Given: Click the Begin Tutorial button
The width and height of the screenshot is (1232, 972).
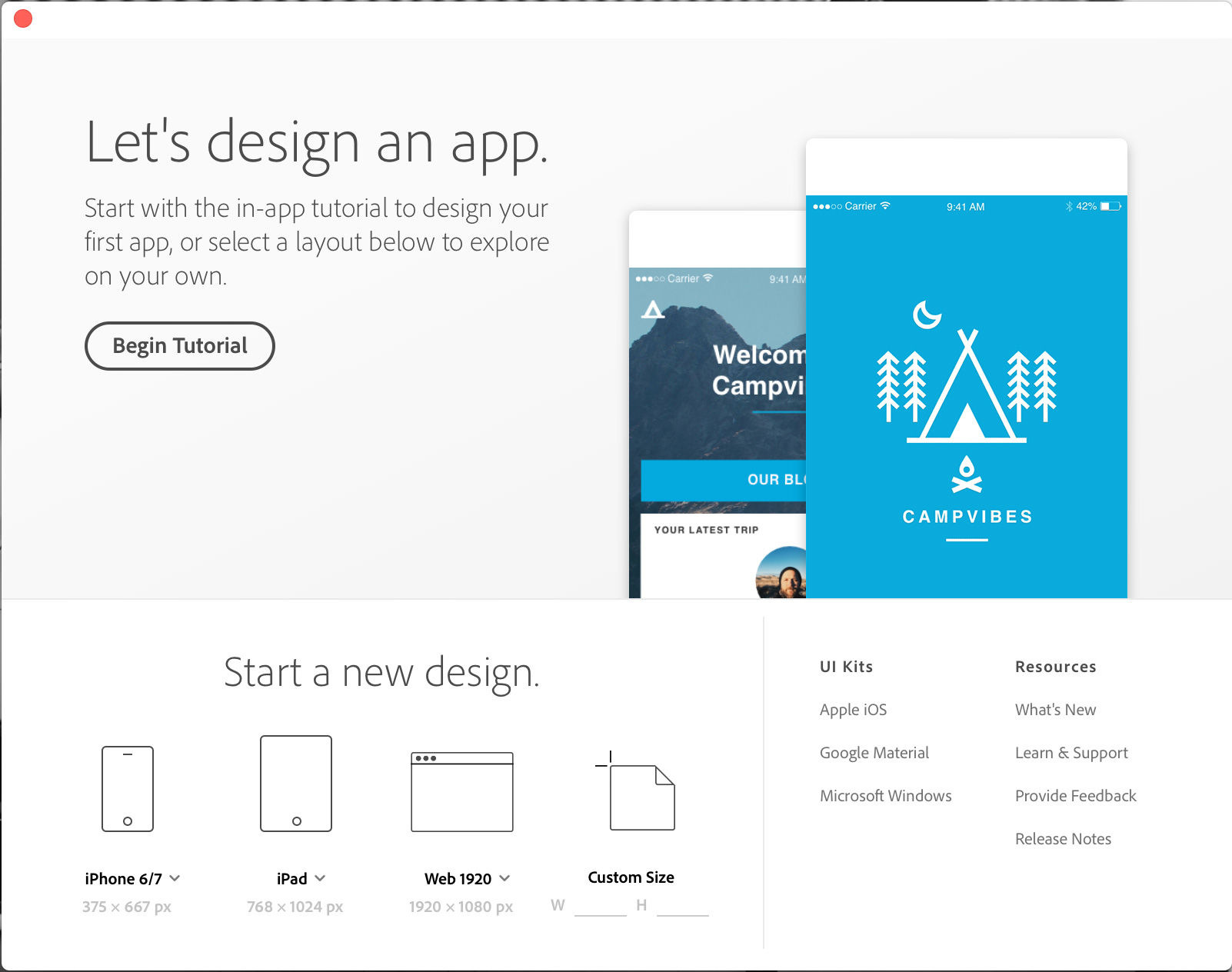Looking at the screenshot, I should 179,346.
